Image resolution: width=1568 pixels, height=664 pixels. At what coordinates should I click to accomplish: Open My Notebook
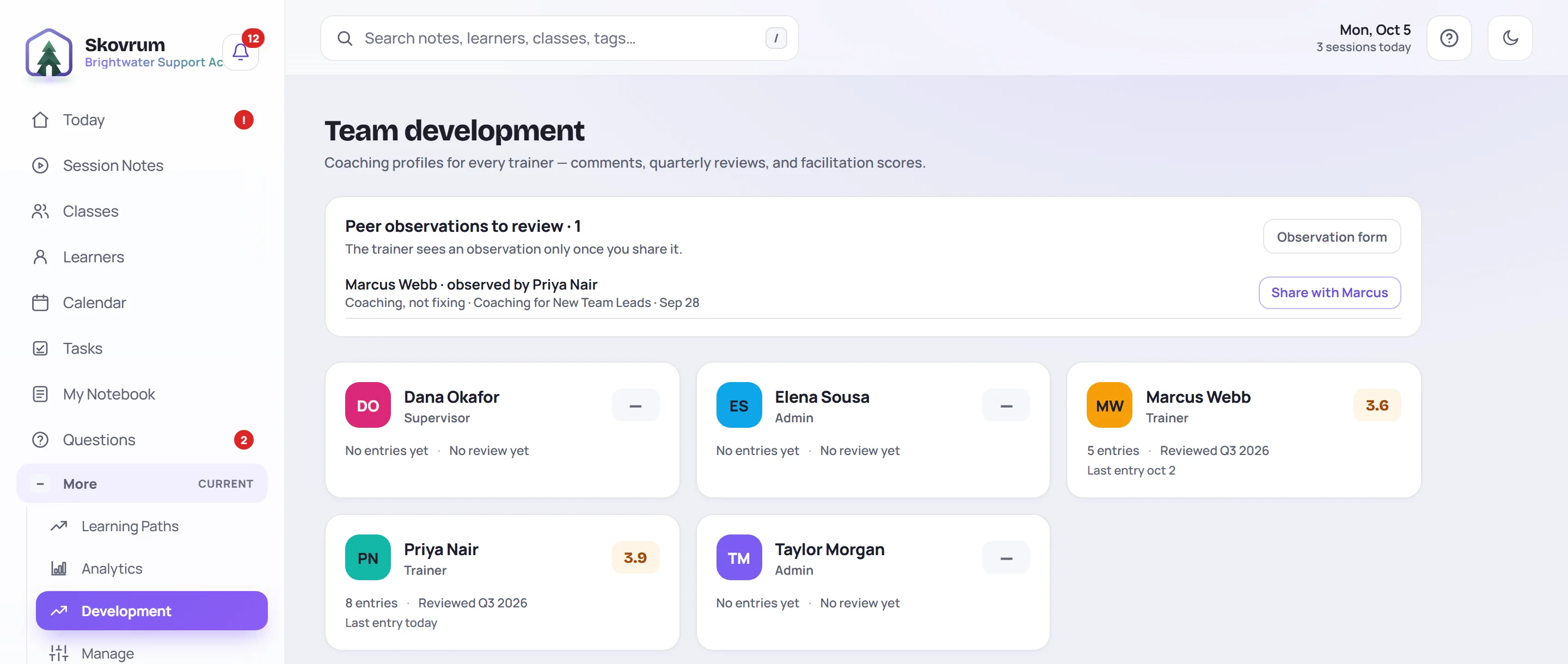[142, 394]
